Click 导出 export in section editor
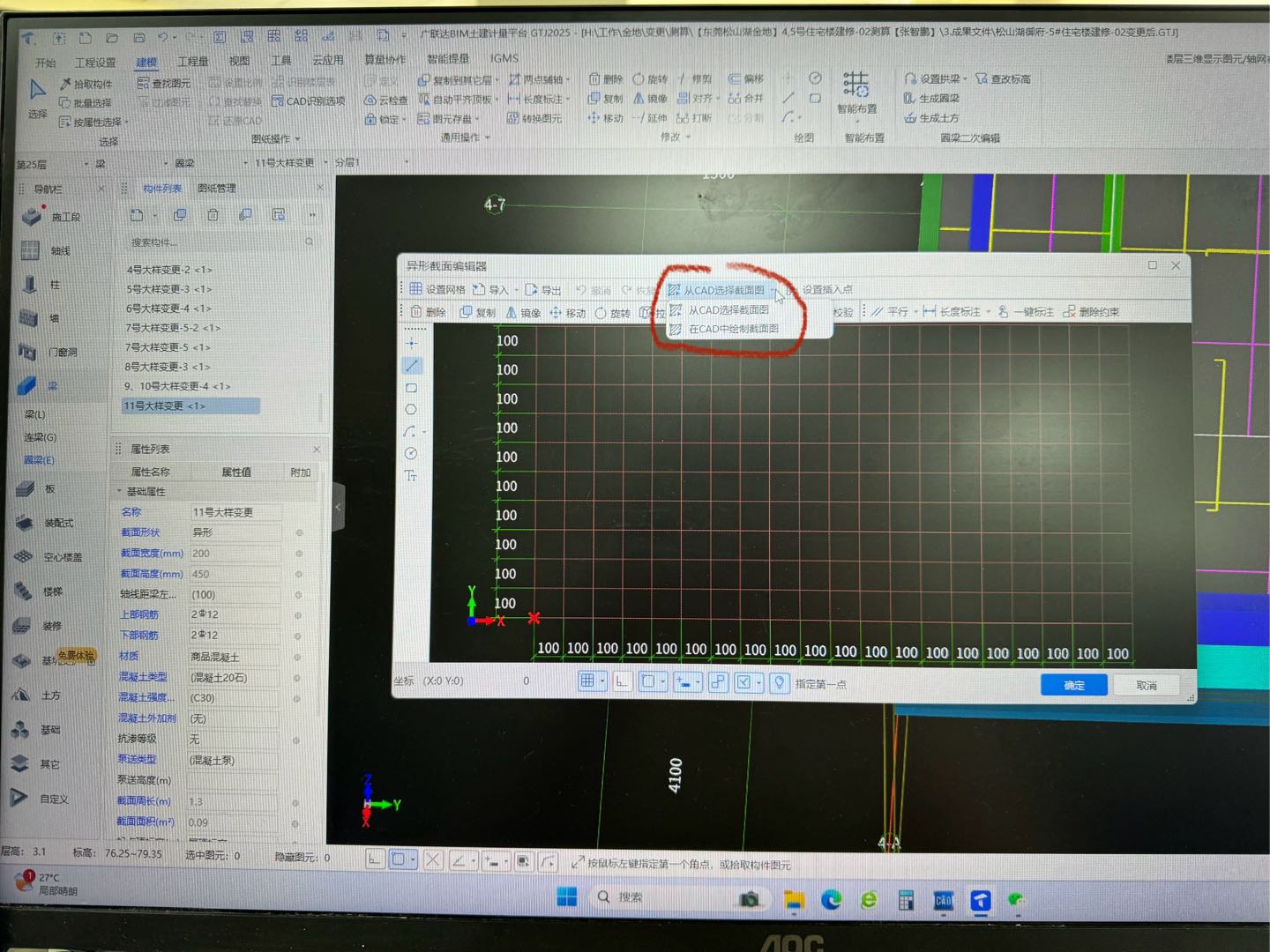The width and height of the screenshot is (1270, 952). [x=543, y=290]
